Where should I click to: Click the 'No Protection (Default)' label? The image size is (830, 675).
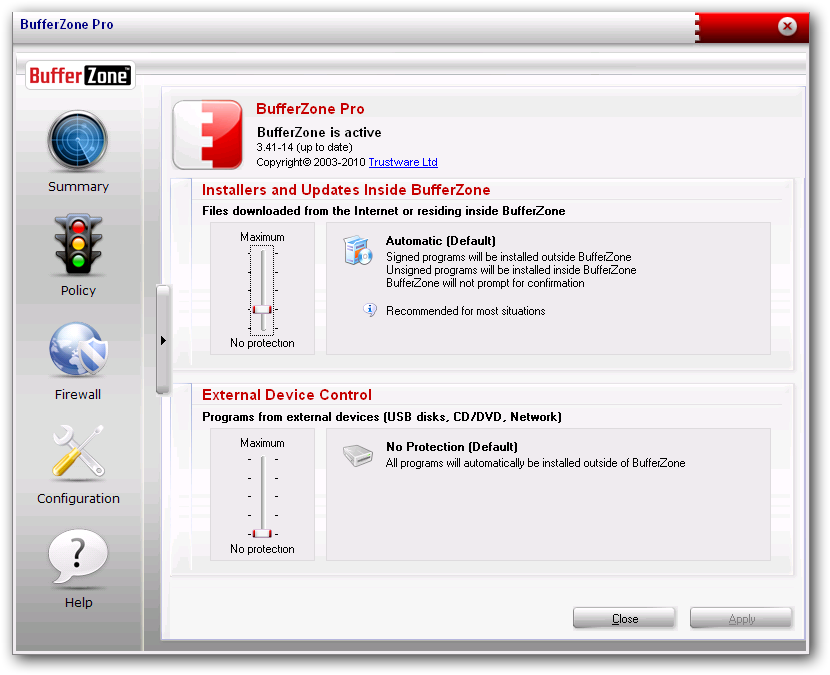coord(452,447)
